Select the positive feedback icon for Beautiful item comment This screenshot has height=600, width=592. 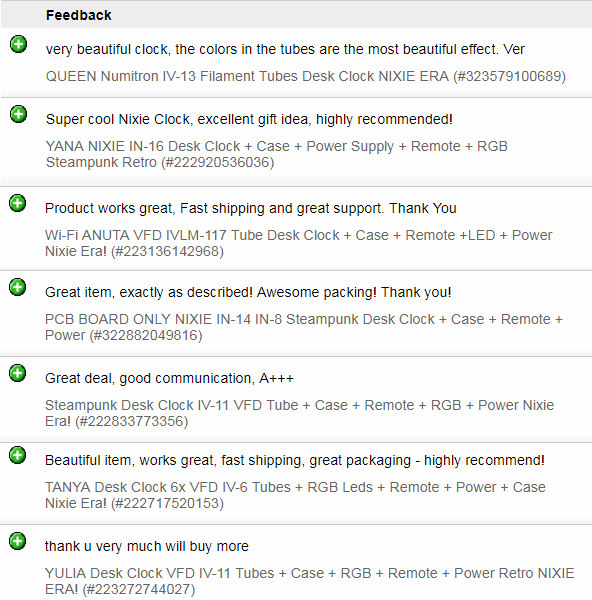click(x=18, y=455)
